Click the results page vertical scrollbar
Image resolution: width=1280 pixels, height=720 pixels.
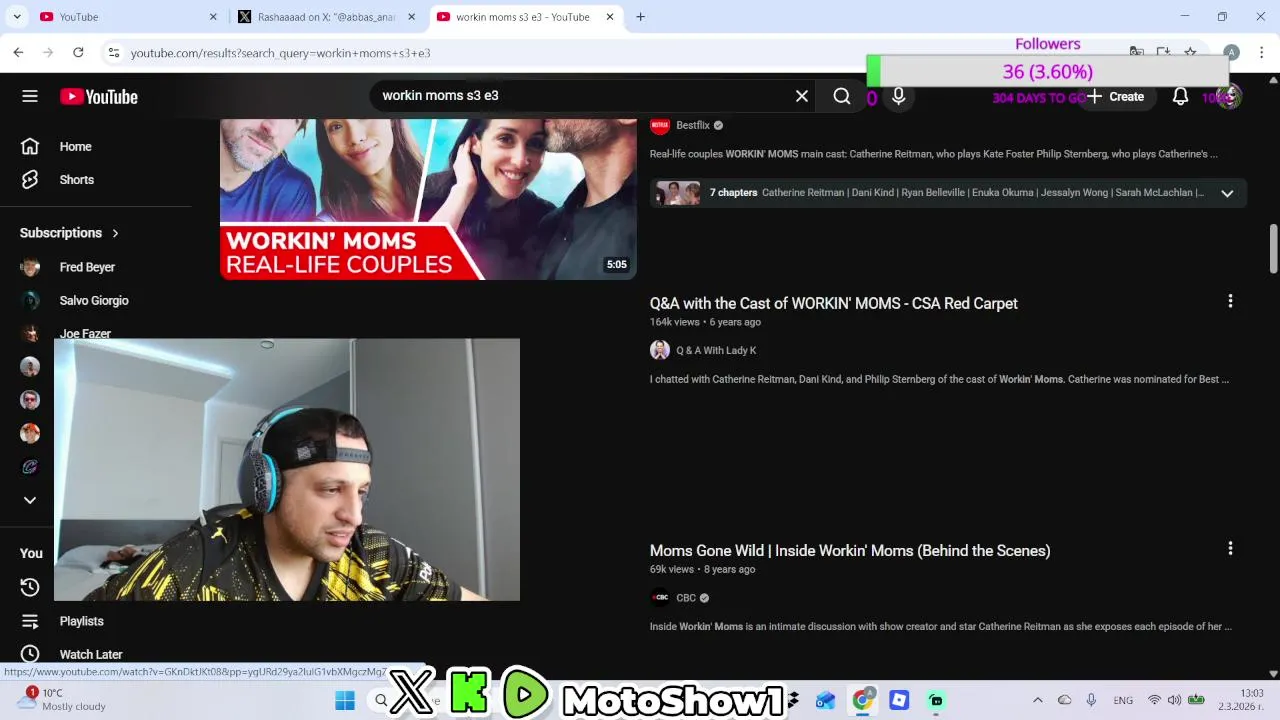(x=1273, y=248)
